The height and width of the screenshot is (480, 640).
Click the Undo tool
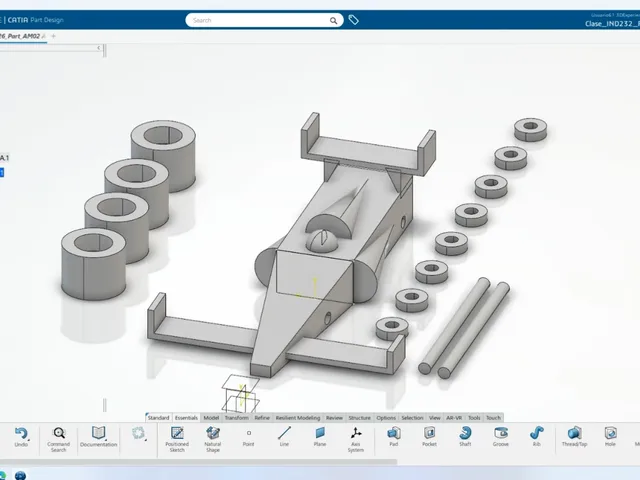tap(21, 437)
